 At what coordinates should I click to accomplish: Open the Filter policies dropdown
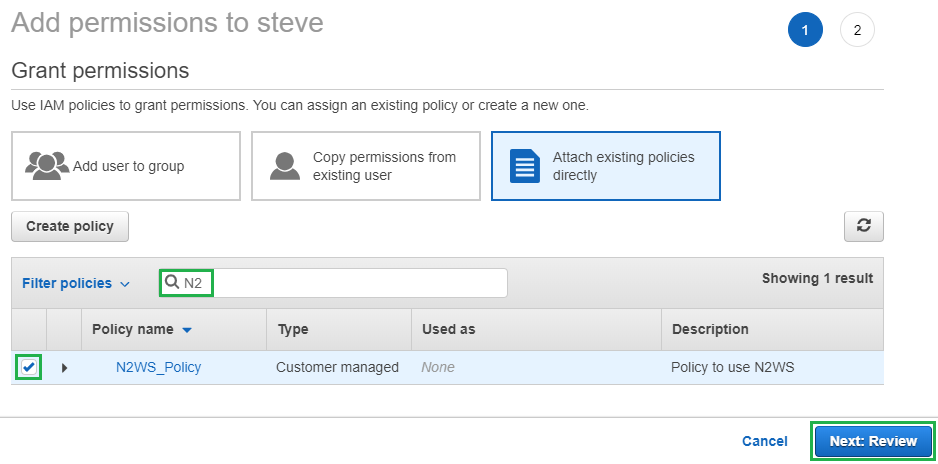coord(76,283)
